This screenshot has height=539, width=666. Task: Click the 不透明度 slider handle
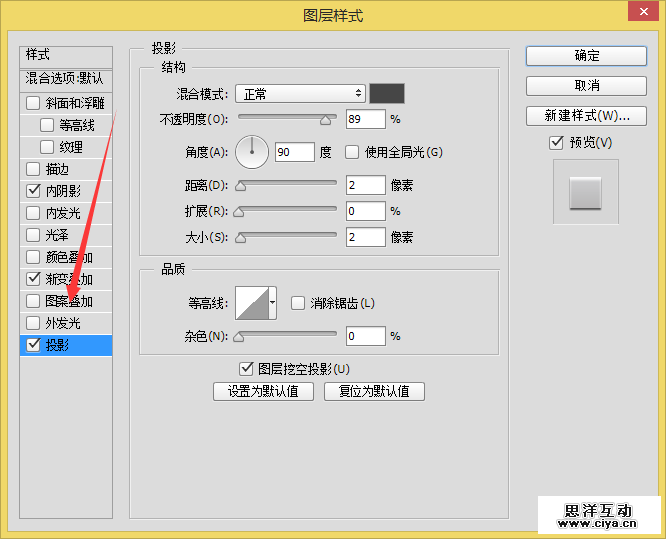point(326,121)
